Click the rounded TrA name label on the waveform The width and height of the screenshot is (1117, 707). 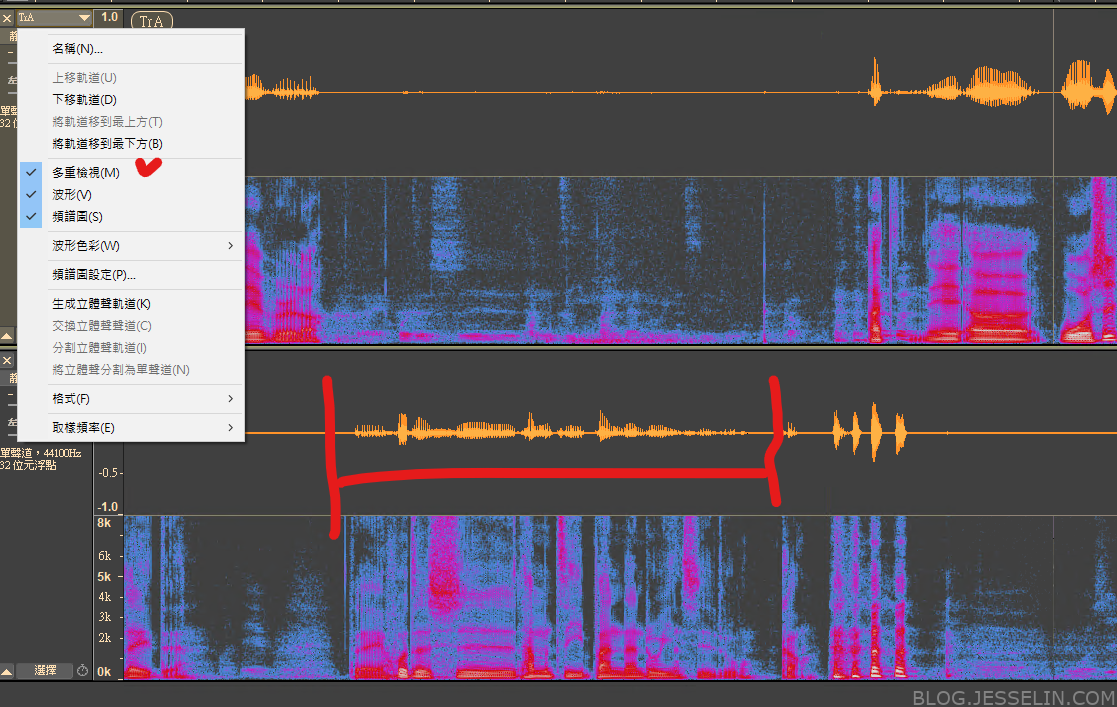coord(152,21)
